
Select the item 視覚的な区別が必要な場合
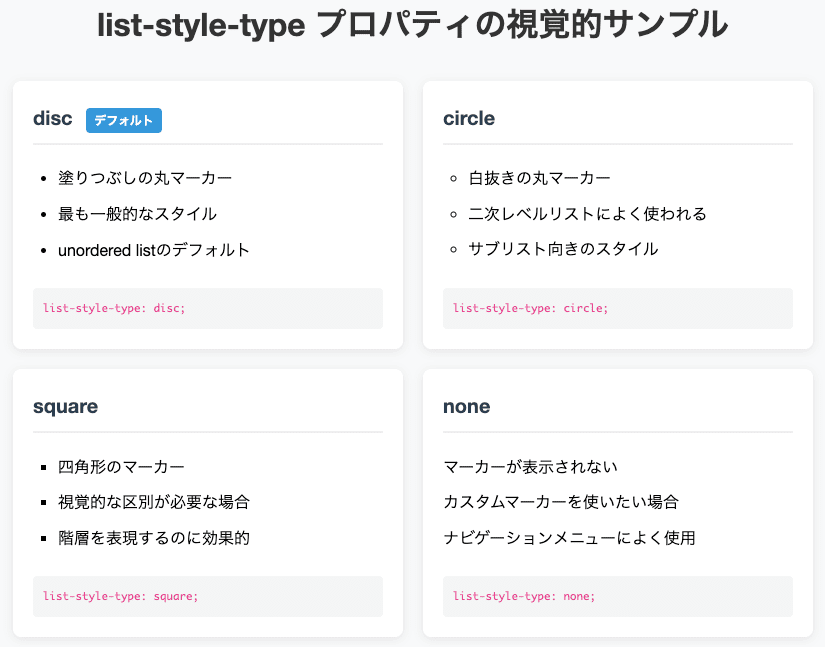coord(154,502)
